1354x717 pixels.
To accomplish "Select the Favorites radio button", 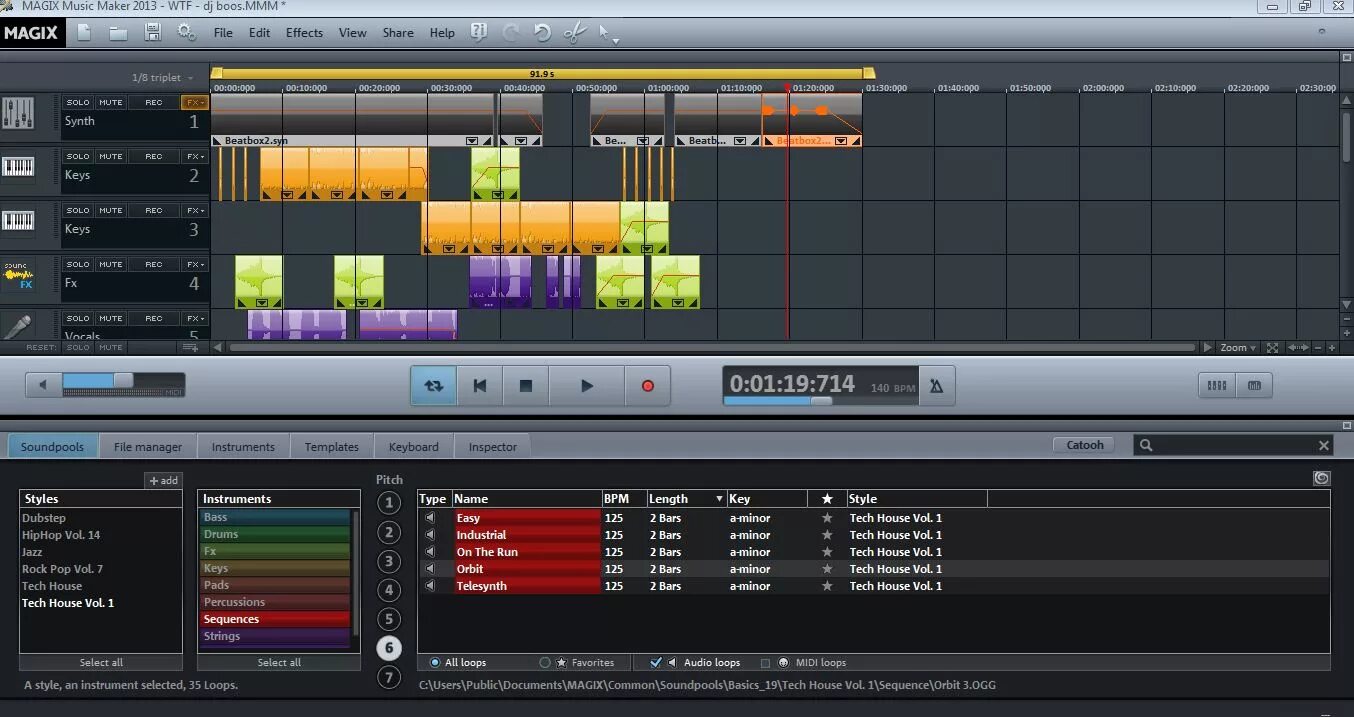I will [545, 663].
